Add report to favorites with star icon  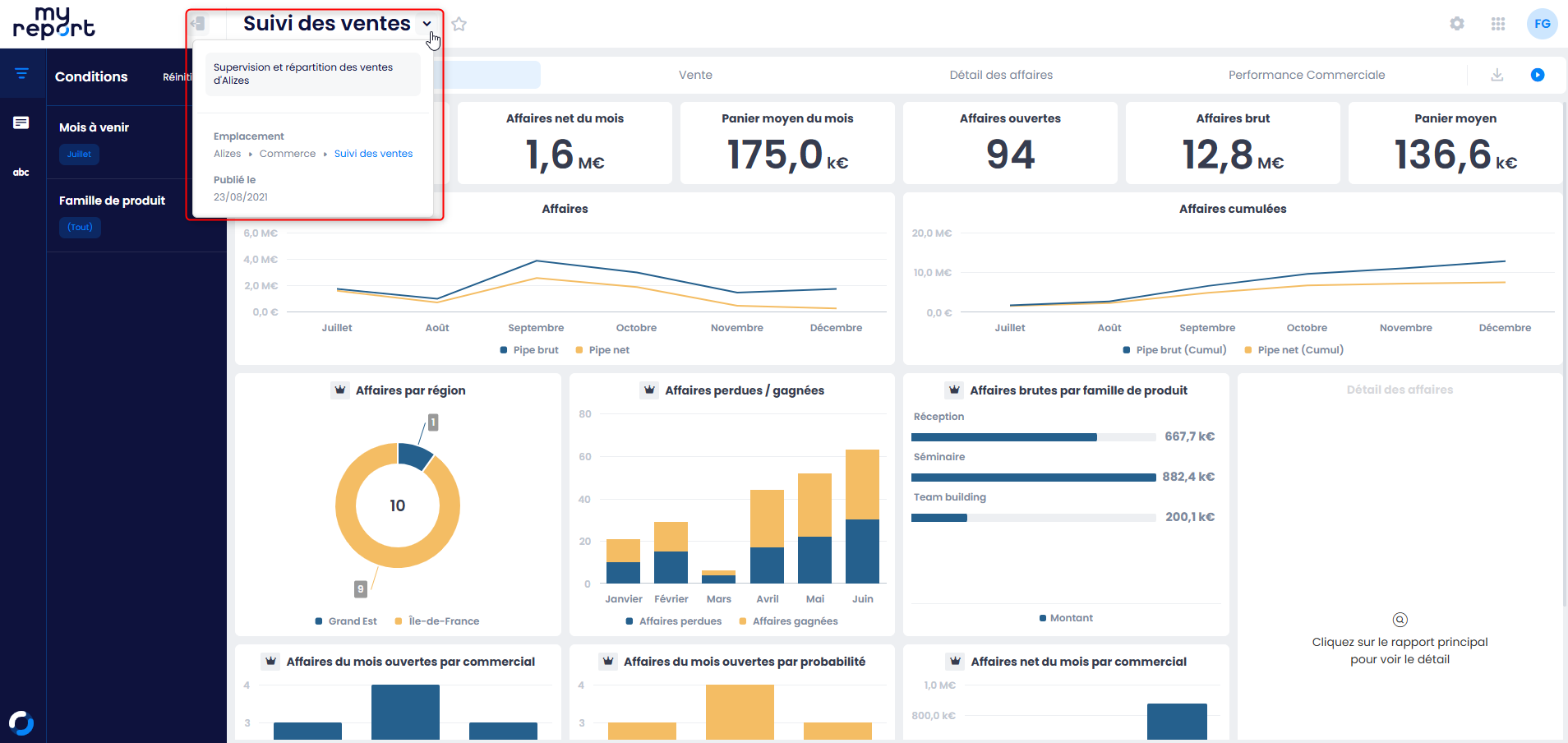459,25
